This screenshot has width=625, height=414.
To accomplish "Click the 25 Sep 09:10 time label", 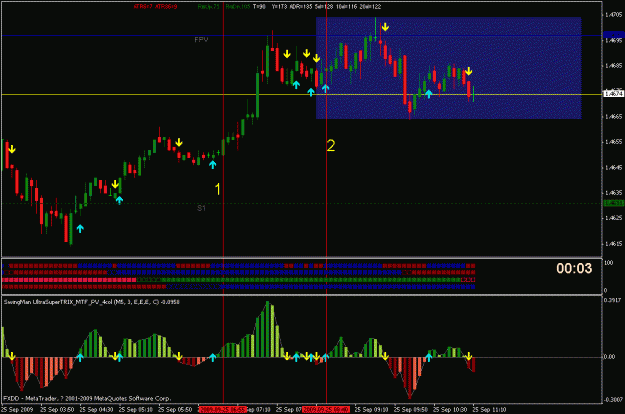I will pos(371,409).
